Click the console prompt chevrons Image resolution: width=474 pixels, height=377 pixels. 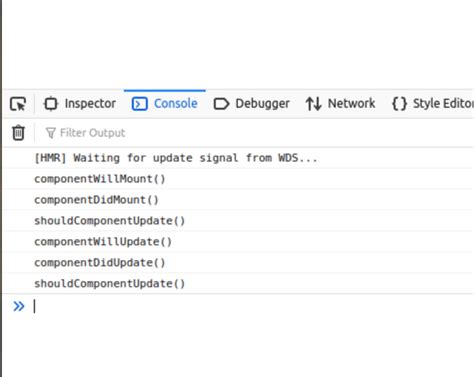pos(19,306)
